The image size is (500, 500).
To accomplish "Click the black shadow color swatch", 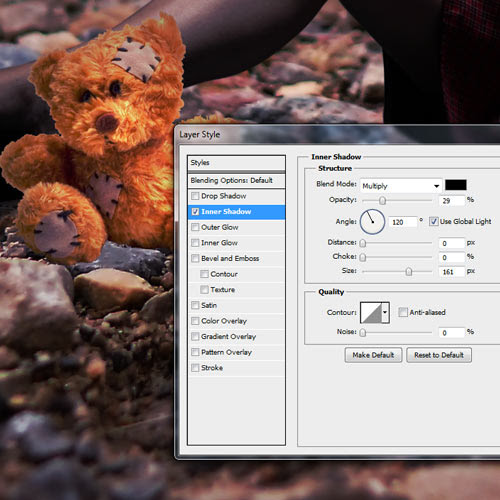I will (456, 185).
